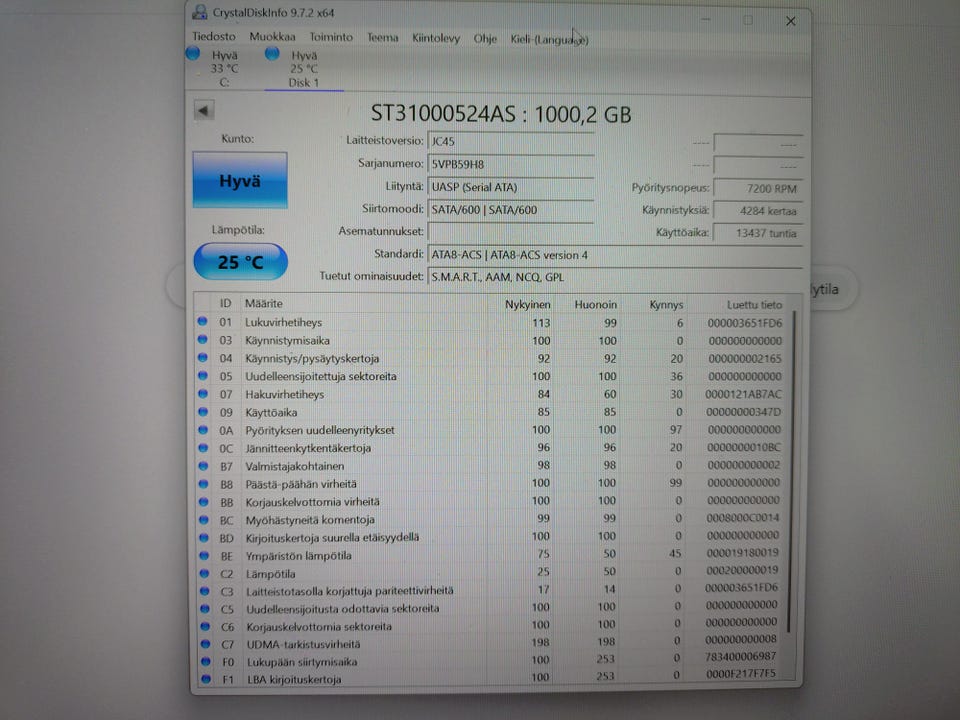
Task: Click the status dot for C5 odottavia sektoreita
Action: coord(205,609)
